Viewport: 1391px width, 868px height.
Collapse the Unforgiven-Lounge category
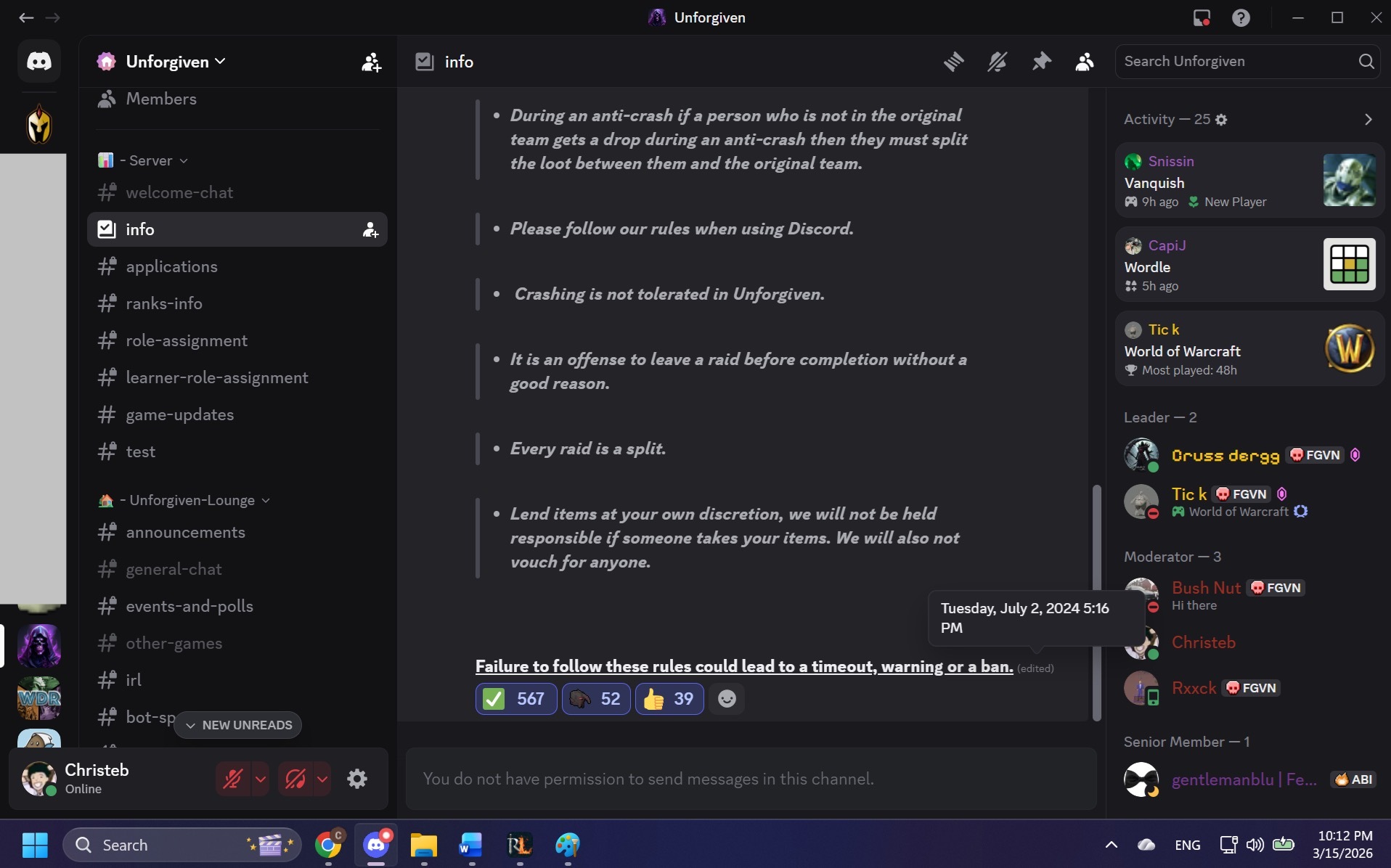click(x=192, y=500)
